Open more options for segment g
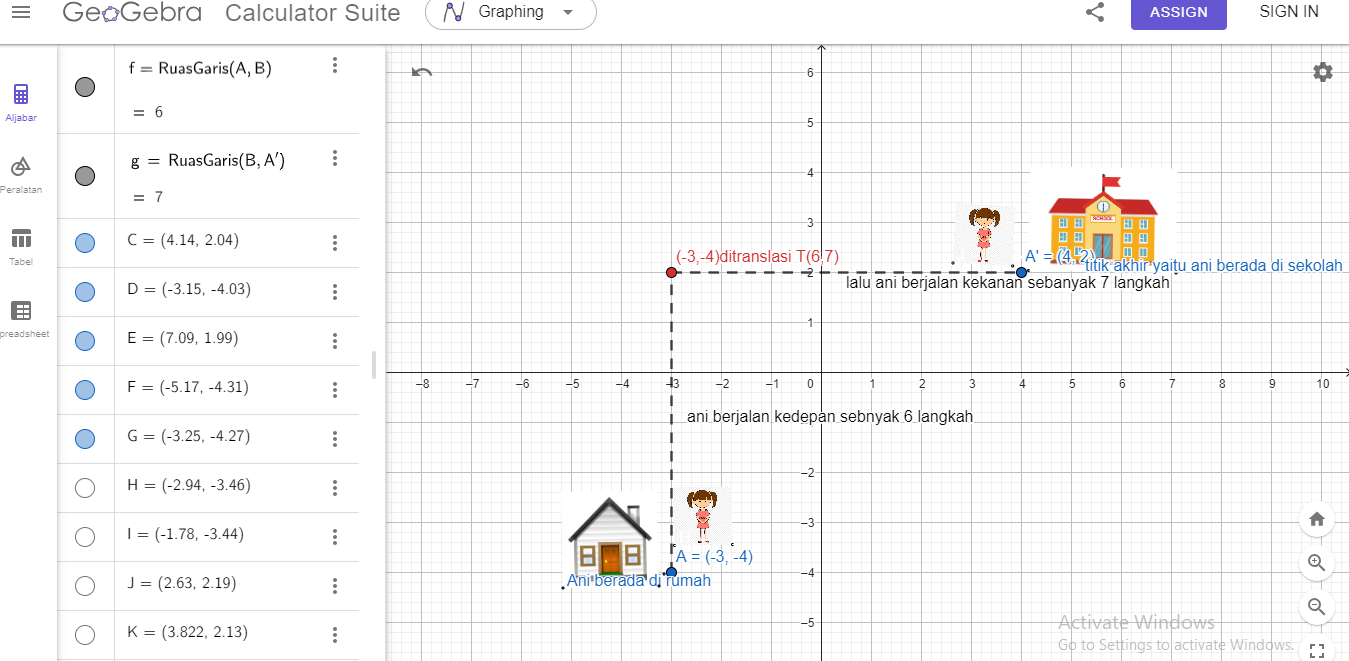 coord(335,158)
